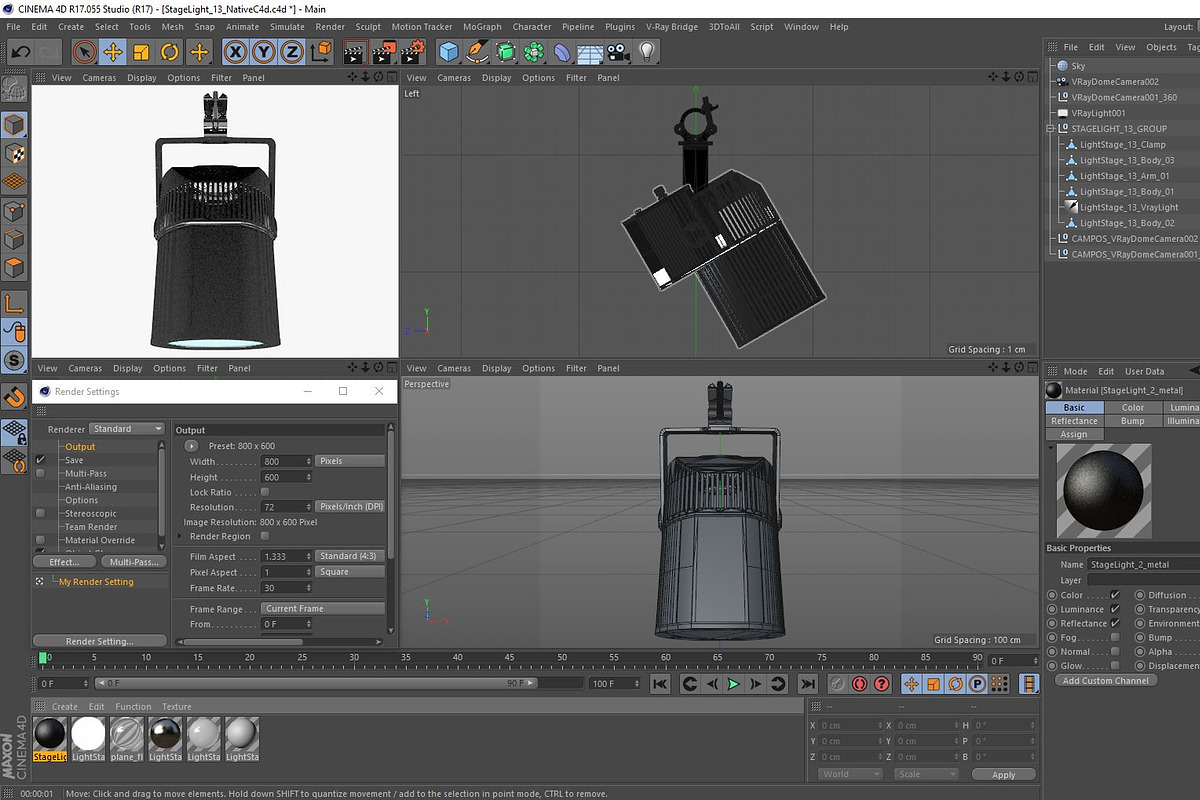Uncheck the Reflectance channel checkbox

click(1115, 623)
